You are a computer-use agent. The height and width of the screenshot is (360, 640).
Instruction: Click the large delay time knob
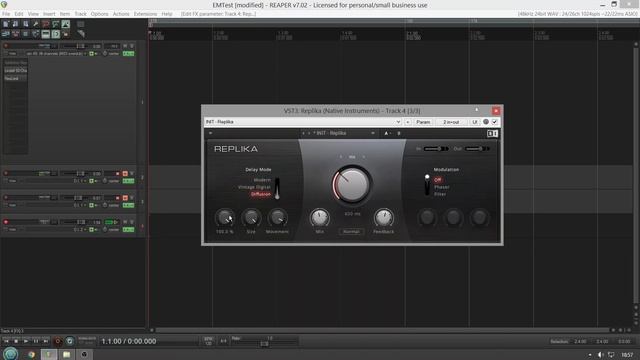point(351,185)
